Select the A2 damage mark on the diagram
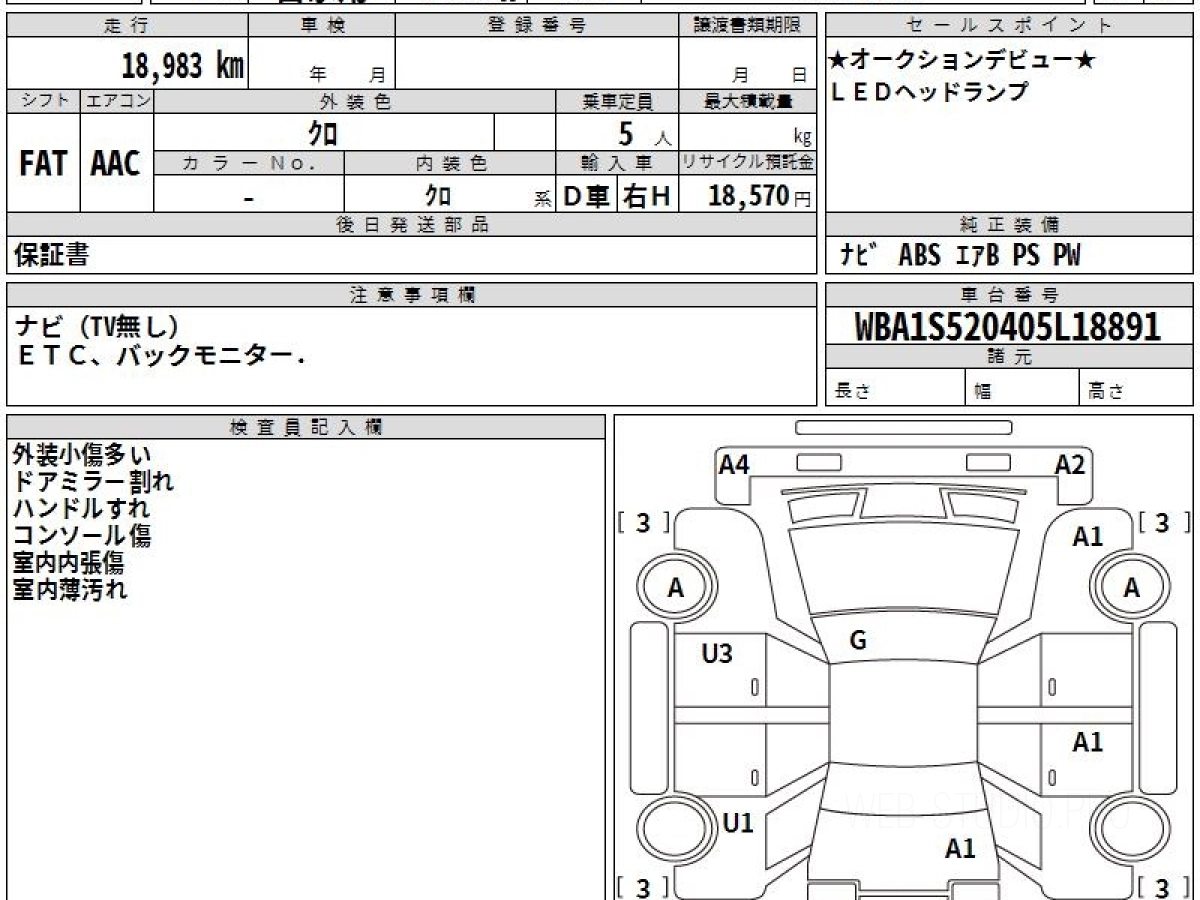The image size is (1200, 900). 1070,464
